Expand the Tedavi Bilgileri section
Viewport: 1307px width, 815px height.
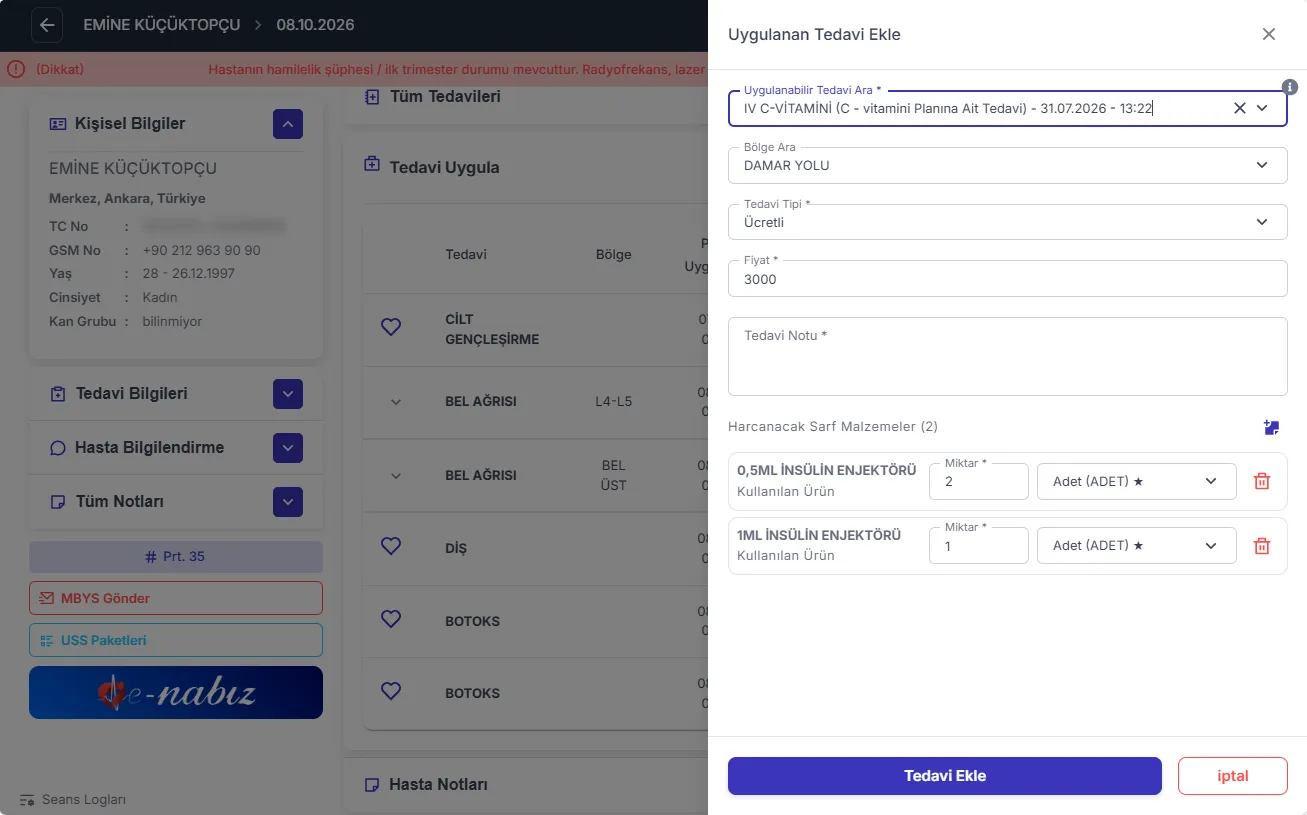(288, 394)
